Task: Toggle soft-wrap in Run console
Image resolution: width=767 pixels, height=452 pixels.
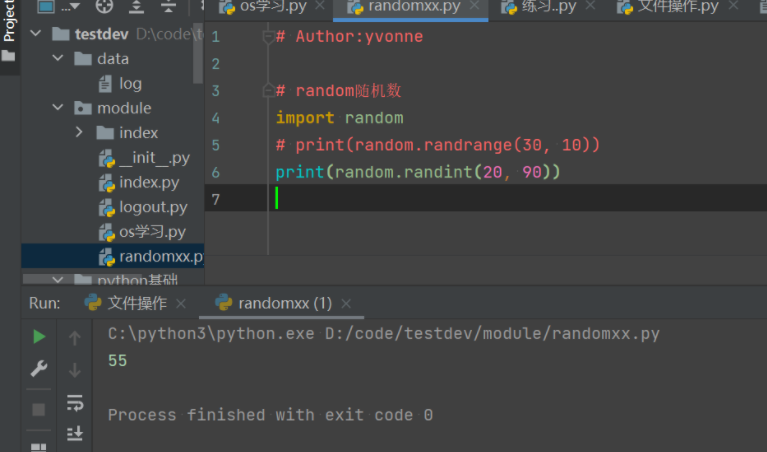Action: tap(75, 402)
